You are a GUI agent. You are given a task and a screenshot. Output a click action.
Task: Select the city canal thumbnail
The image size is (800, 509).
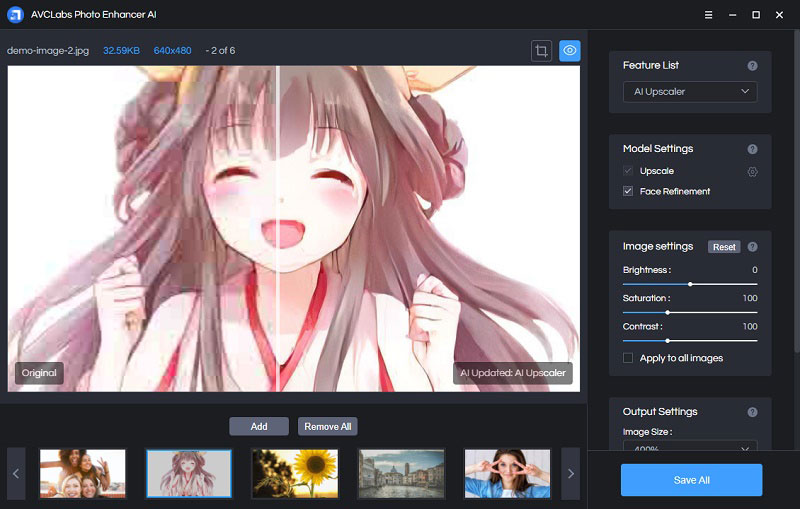click(x=401, y=473)
